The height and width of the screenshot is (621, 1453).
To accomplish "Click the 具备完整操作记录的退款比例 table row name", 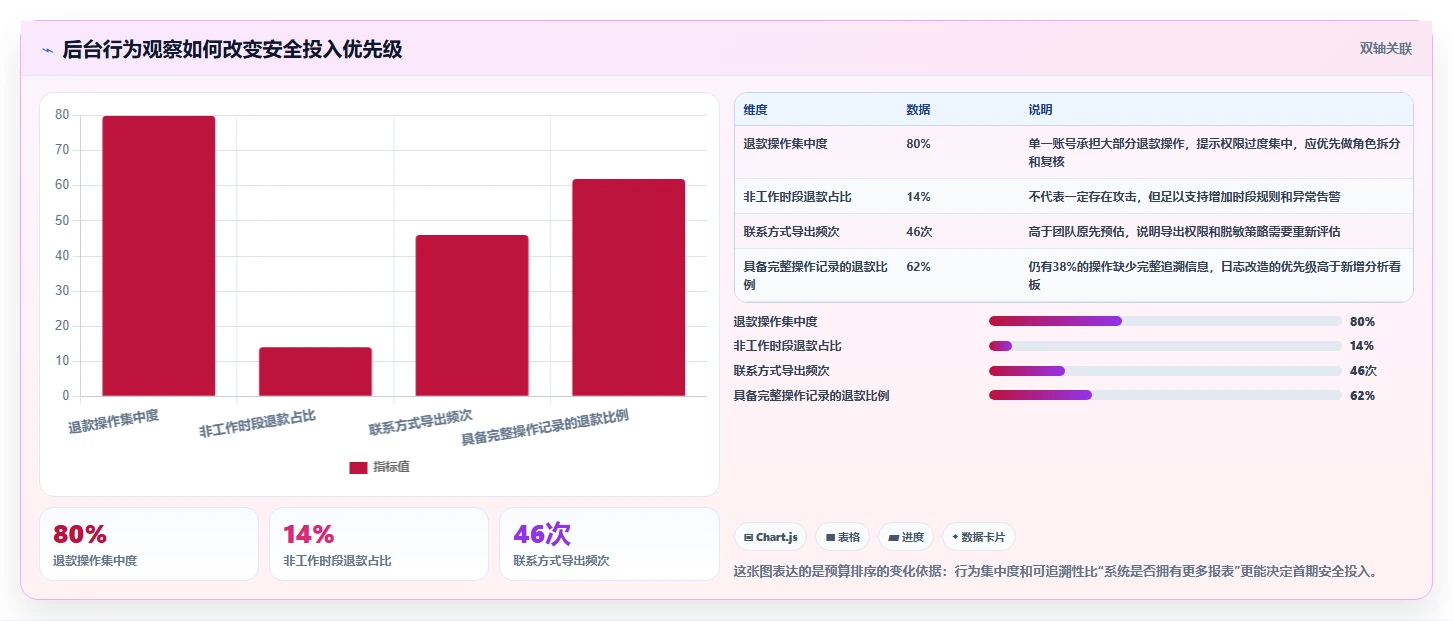I will [x=815, y=275].
